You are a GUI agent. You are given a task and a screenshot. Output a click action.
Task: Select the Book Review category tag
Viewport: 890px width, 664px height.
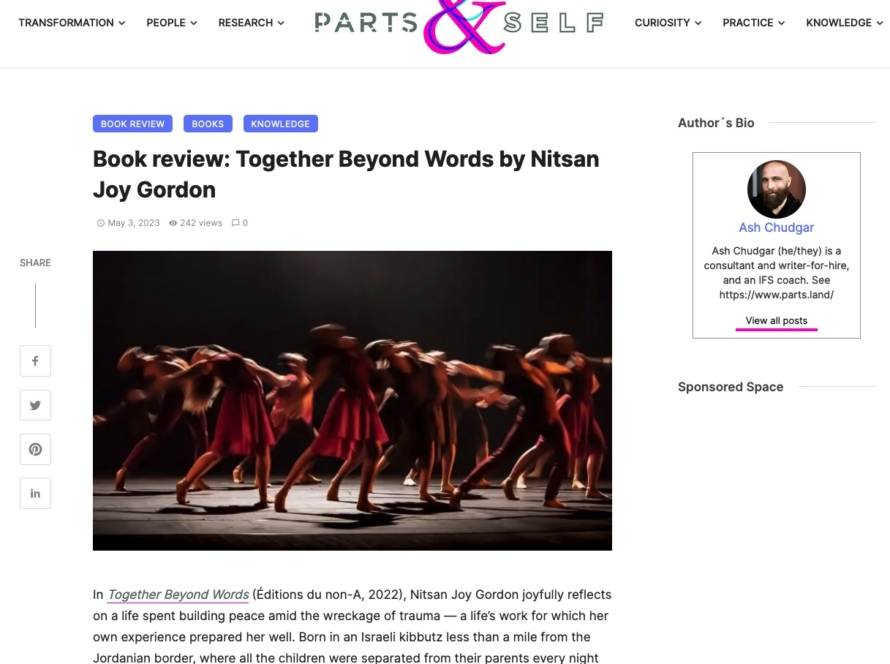[x=133, y=124]
